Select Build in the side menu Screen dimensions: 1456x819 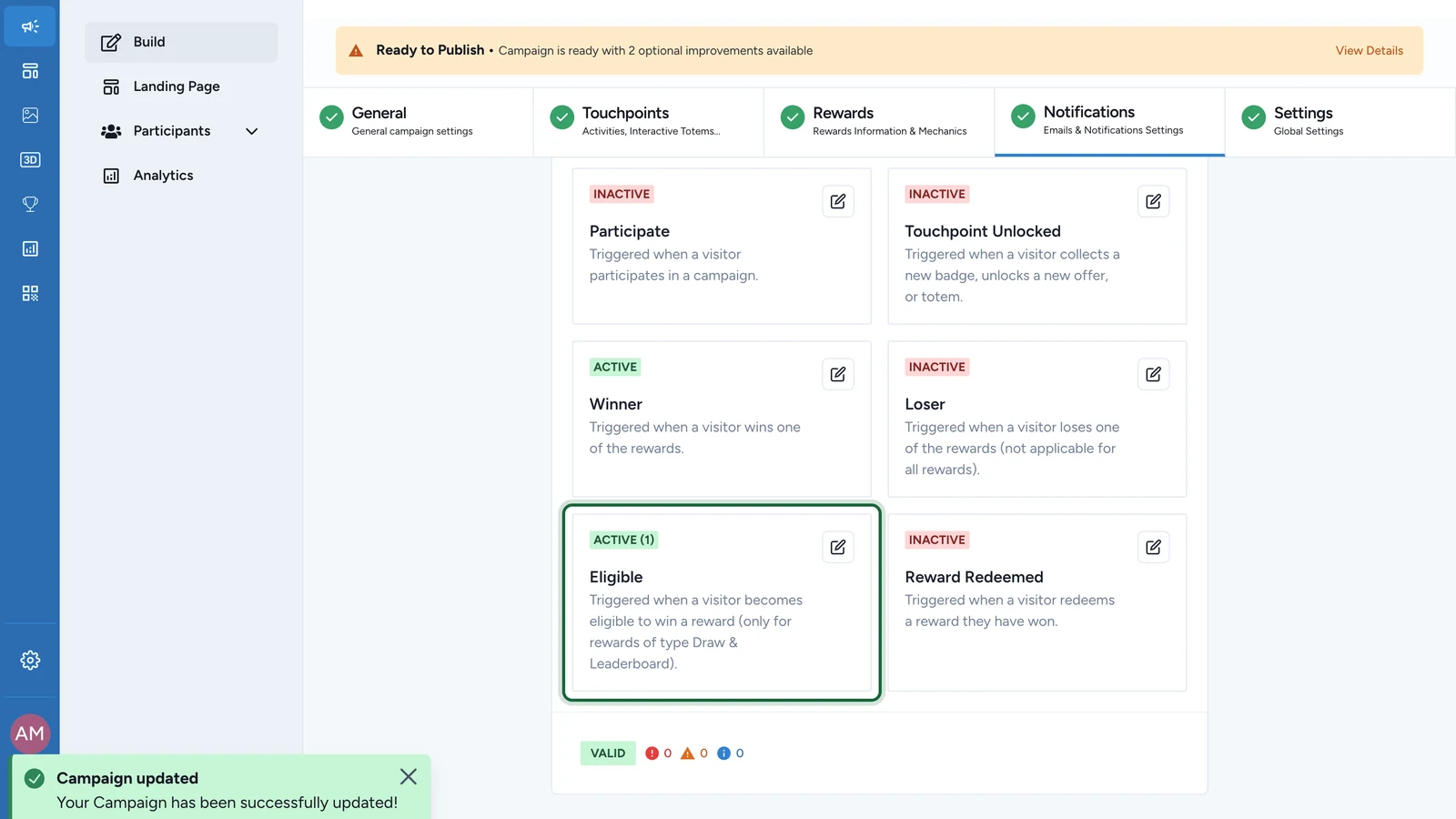[x=181, y=42]
